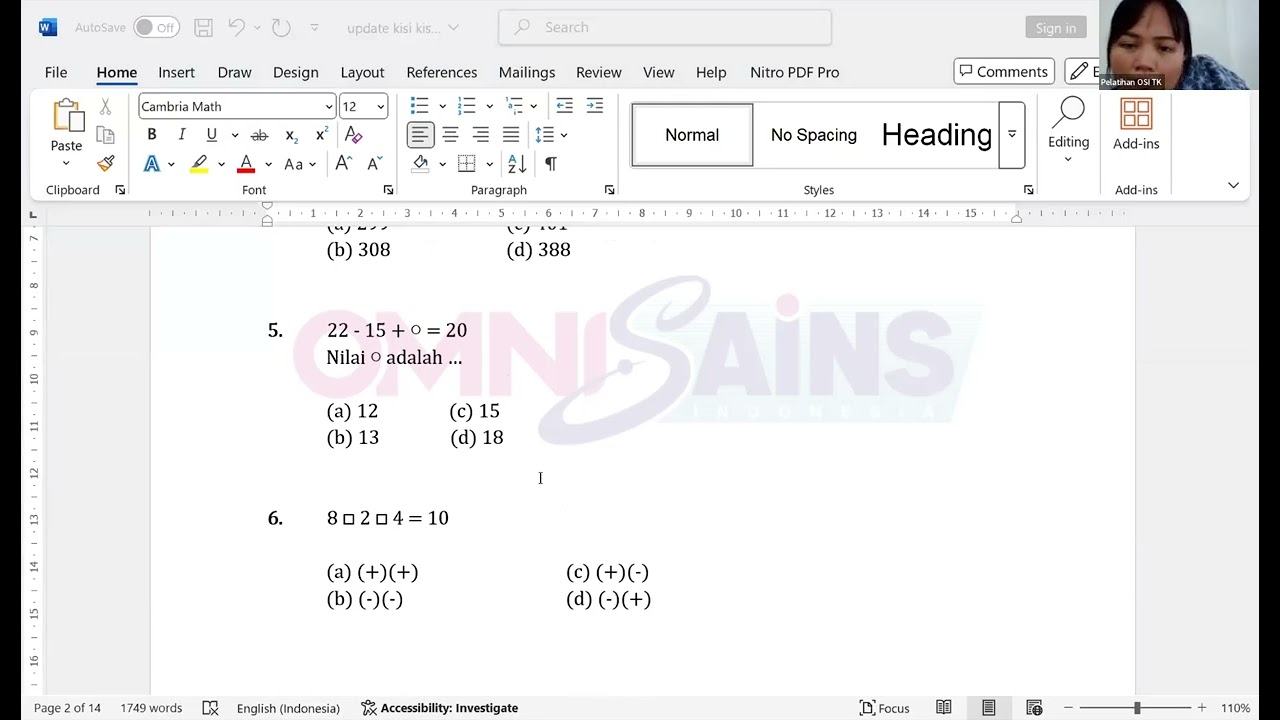The image size is (1280, 720).
Task: Switch to Web Layout view
Action: pyautogui.click(x=1034, y=708)
